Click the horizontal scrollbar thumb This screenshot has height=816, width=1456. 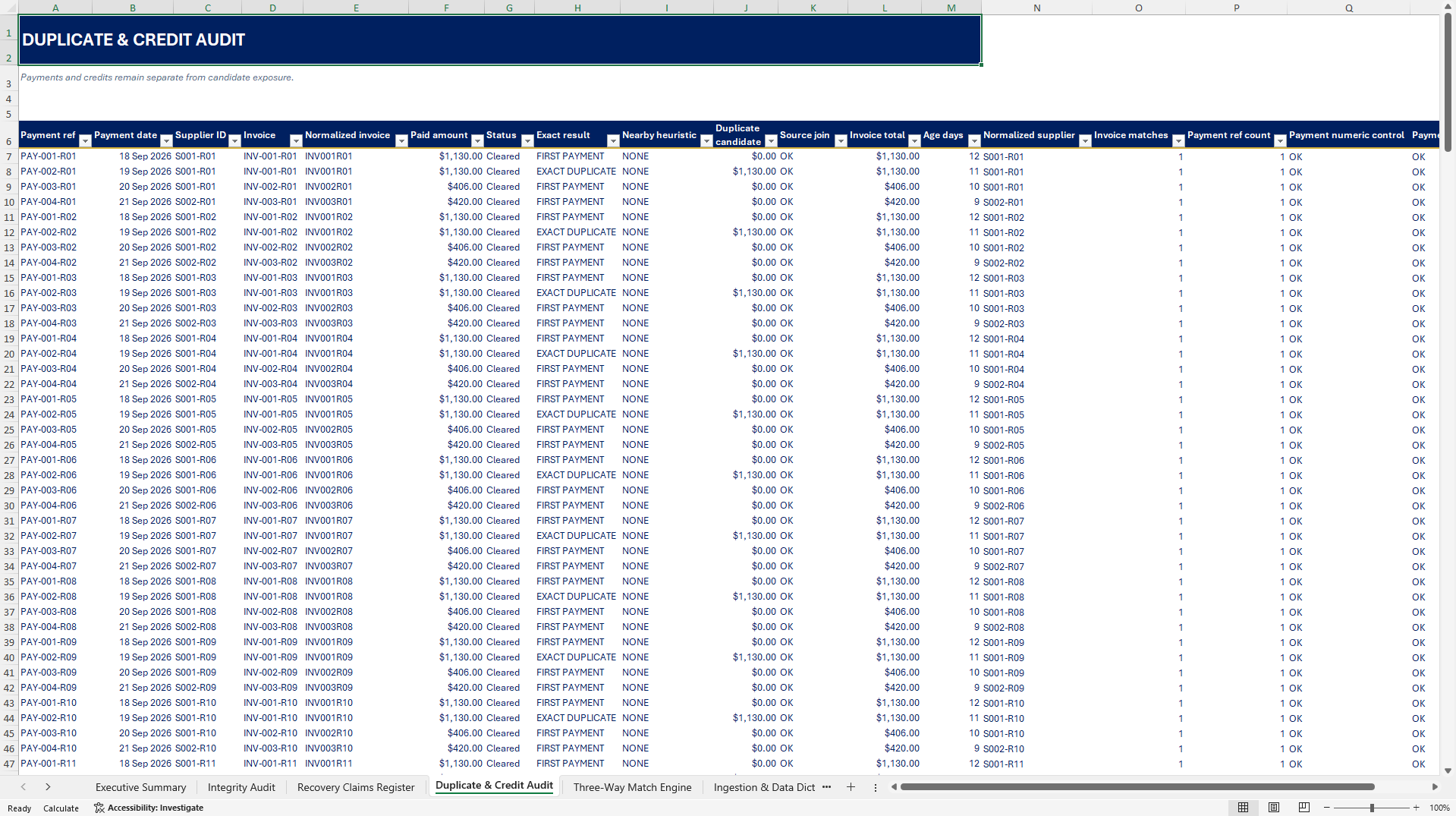pyautogui.click(x=1137, y=787)
